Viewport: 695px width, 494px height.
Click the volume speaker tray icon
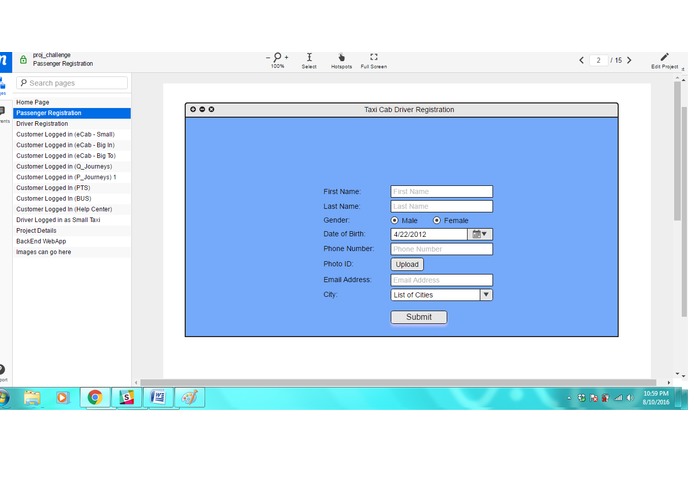[x=629, y=398]
